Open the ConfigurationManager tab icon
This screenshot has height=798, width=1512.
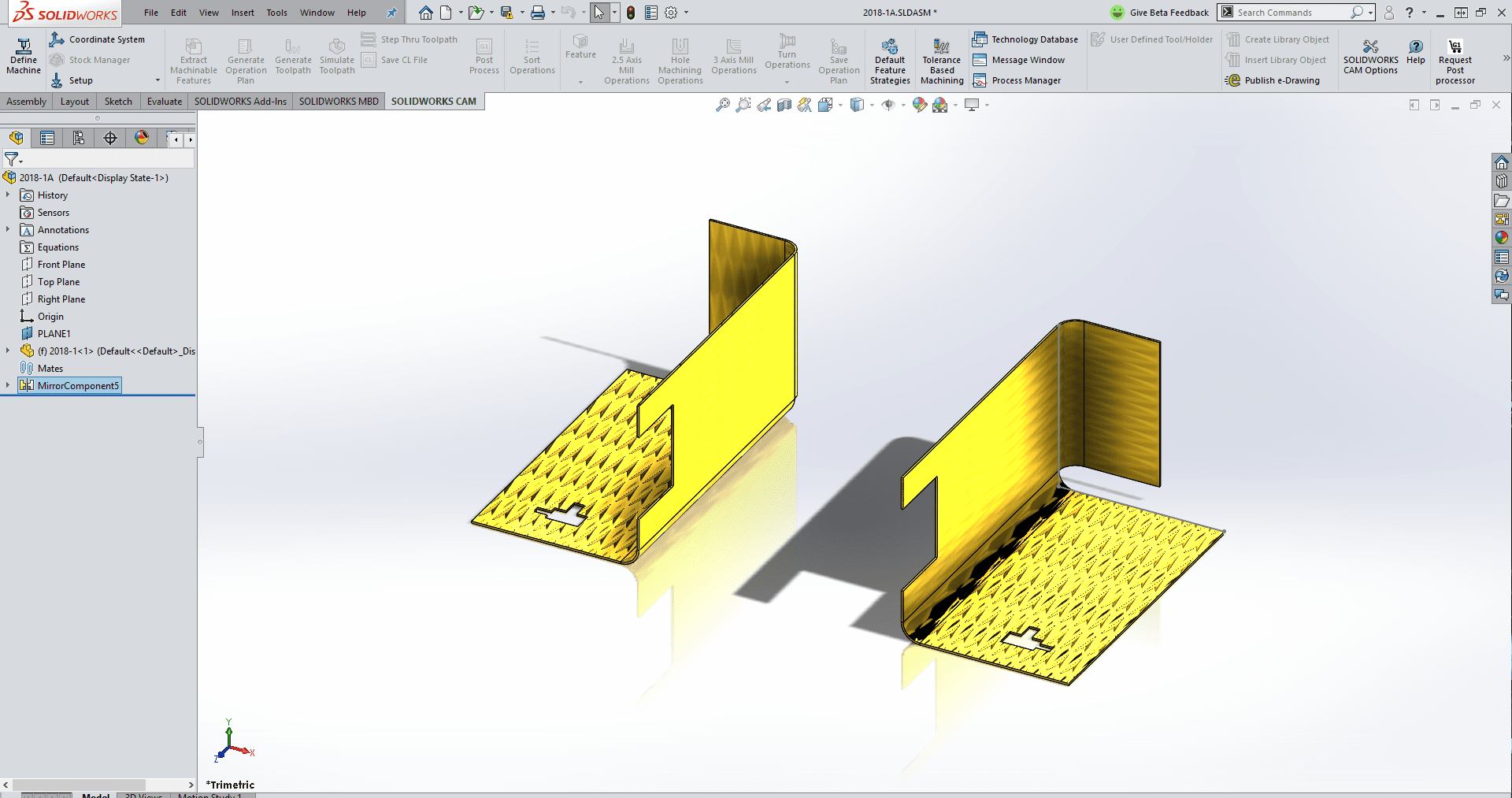pos(79,138)
